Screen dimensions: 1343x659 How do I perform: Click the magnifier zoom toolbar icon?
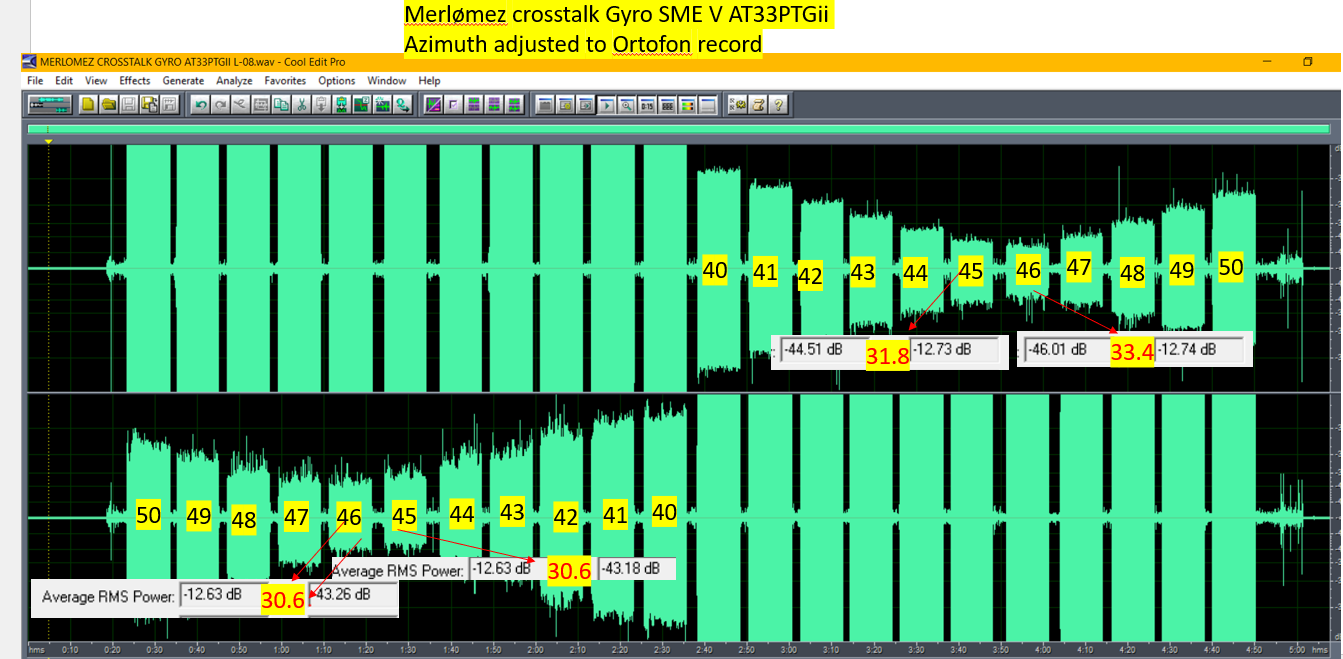pyautogui.click(x=626, y=104)
